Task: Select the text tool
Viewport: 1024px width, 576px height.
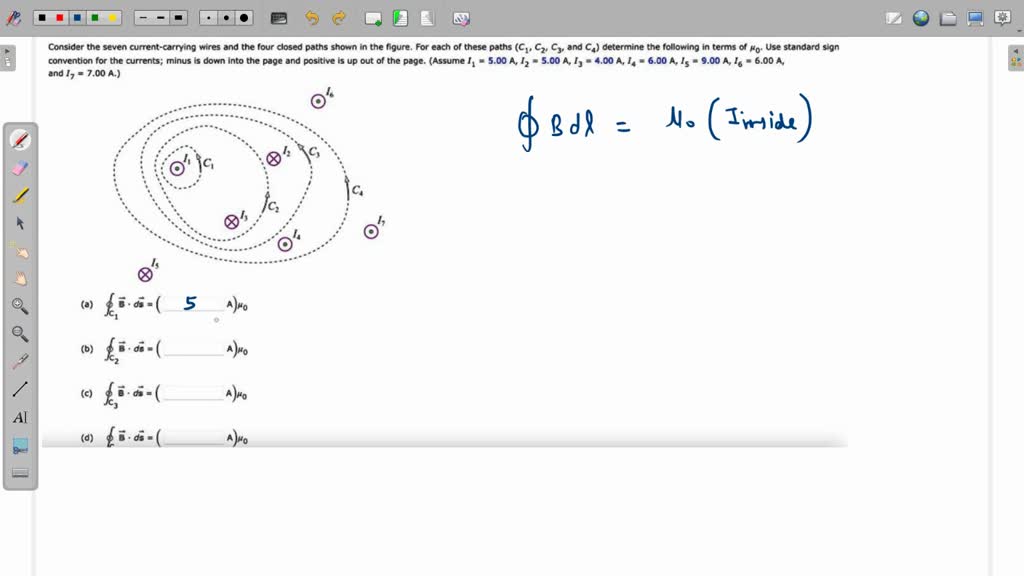Action: tap(20, 417)
